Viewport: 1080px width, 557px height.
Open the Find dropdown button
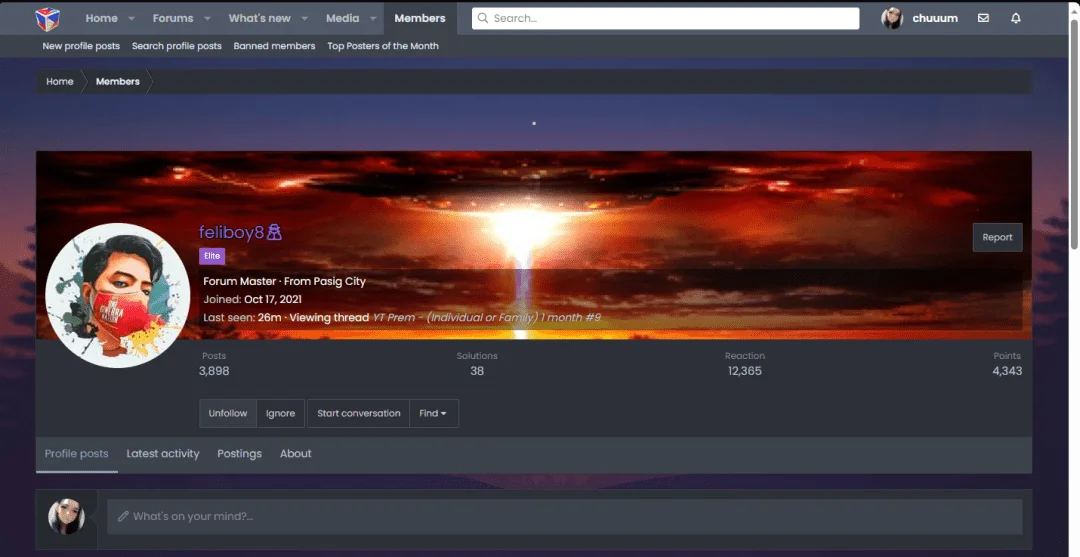pyautogui.click(x=433, y=413)
